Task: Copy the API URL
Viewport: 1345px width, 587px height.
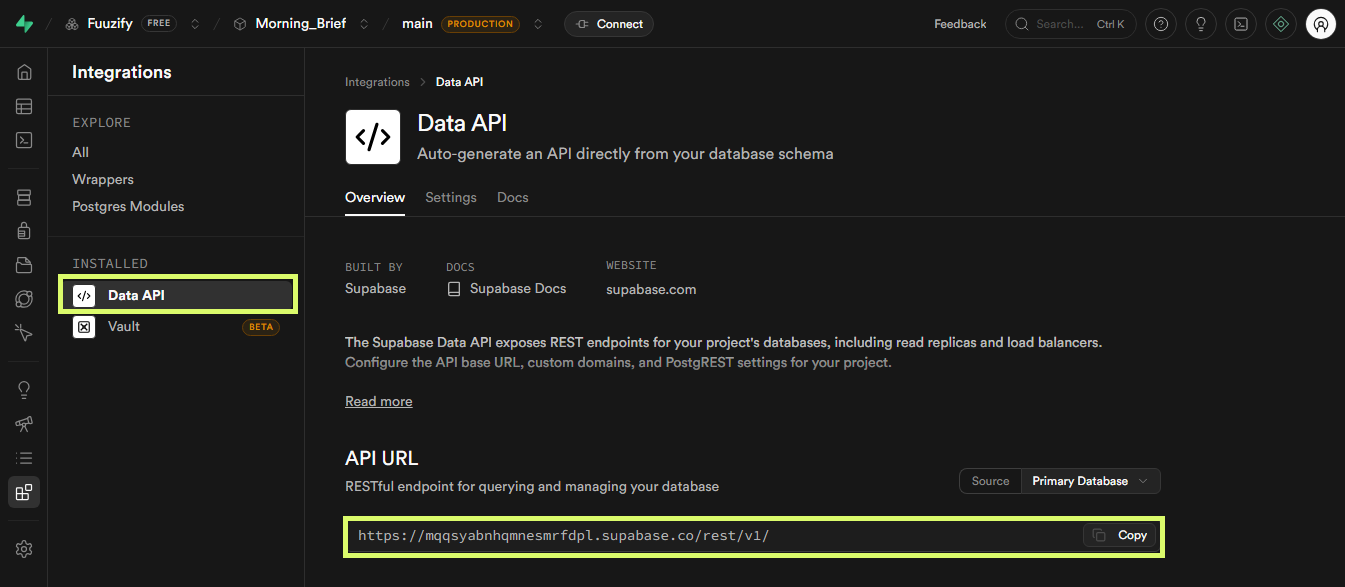Action: tap(1119, 535)
